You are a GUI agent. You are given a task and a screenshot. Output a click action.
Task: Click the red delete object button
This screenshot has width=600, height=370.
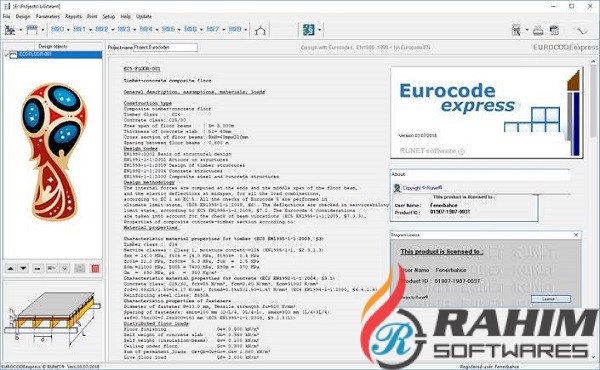(95, 269)
